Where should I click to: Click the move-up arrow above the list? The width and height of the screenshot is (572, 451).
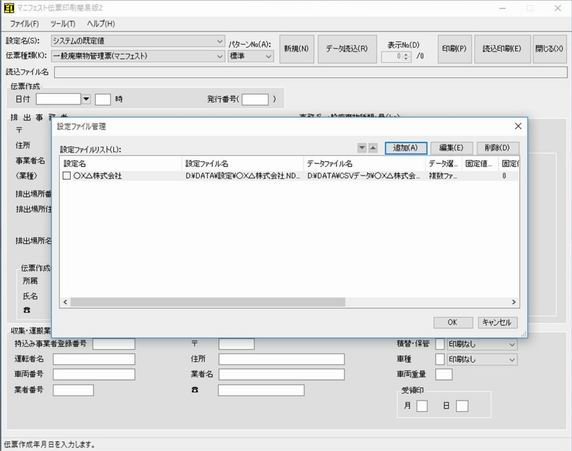[373, 148]
